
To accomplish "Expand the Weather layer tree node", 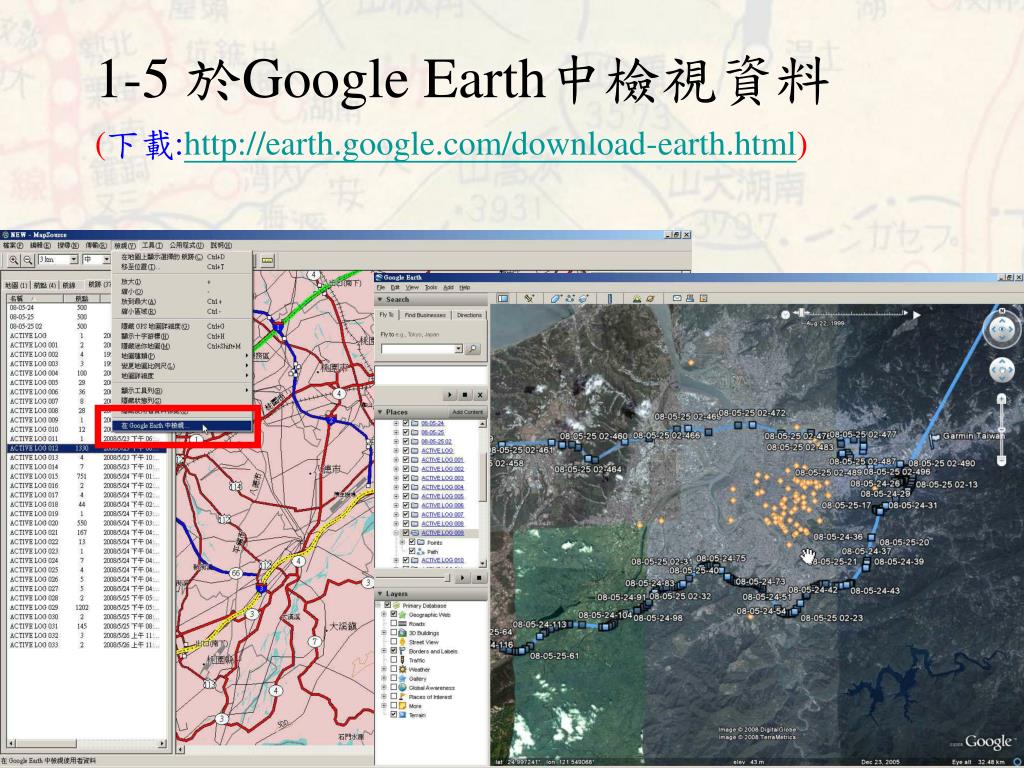I will 384,669.
